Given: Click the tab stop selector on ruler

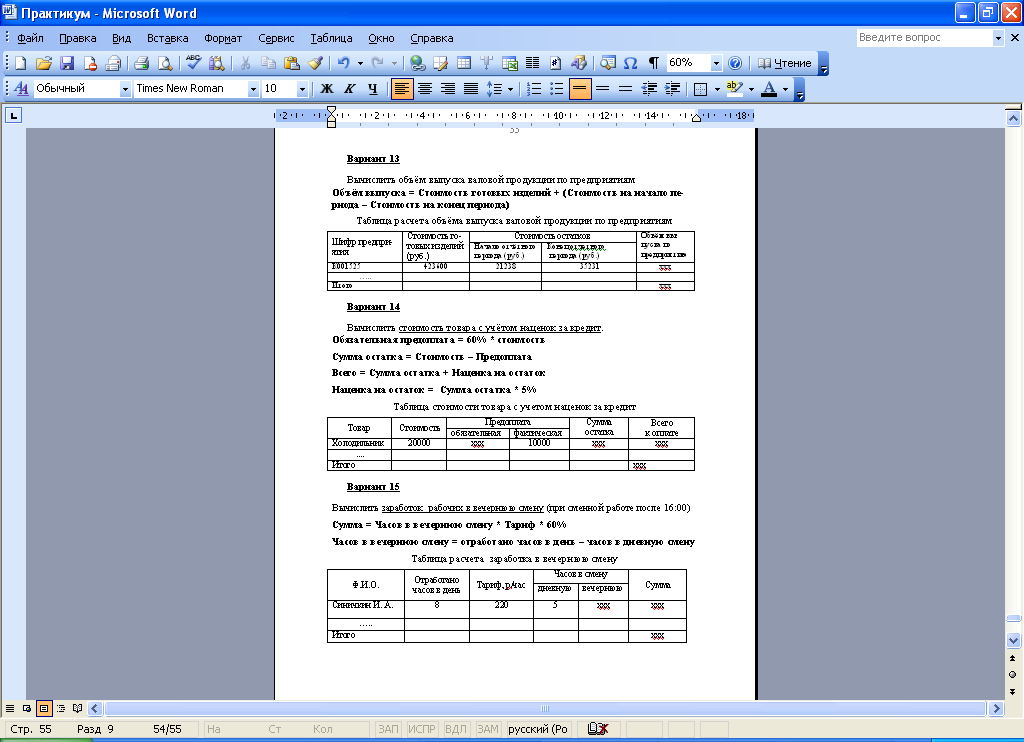Looking at the screenshot, I should [13, 116].
